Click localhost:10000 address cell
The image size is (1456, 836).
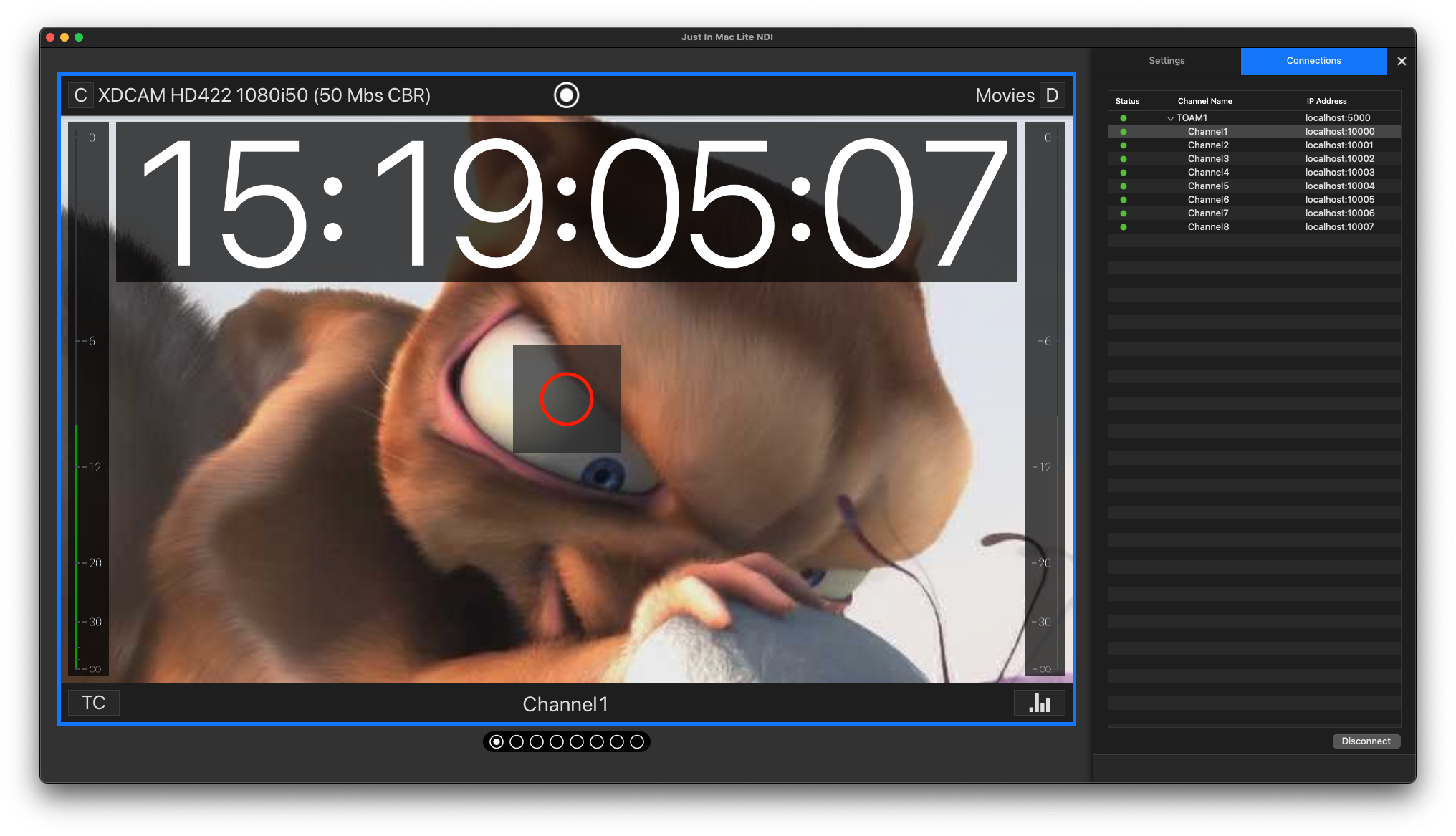coord(1340,132)
